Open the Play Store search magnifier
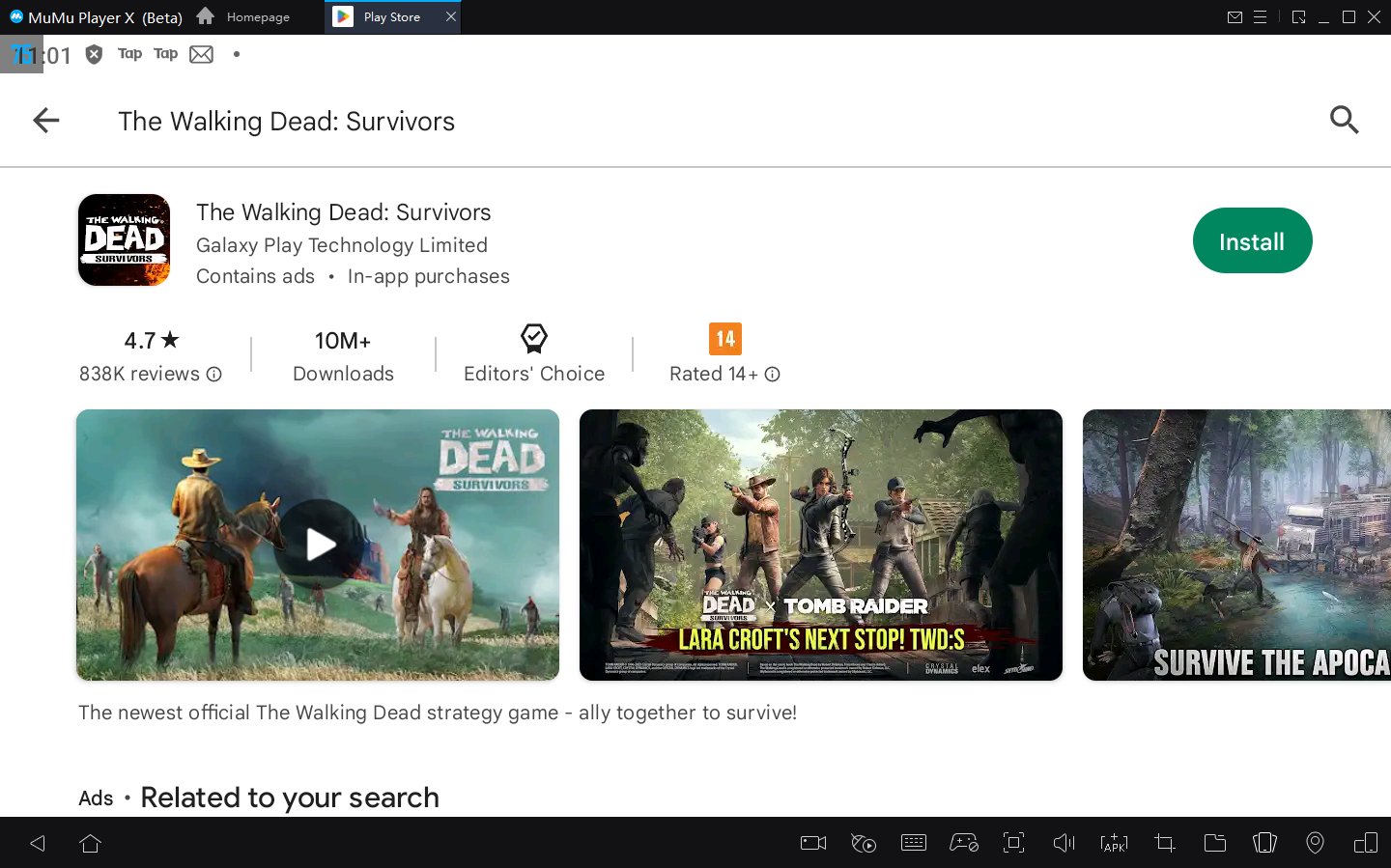Viewport: 1391px width, 868px height. click(1344, 120)
